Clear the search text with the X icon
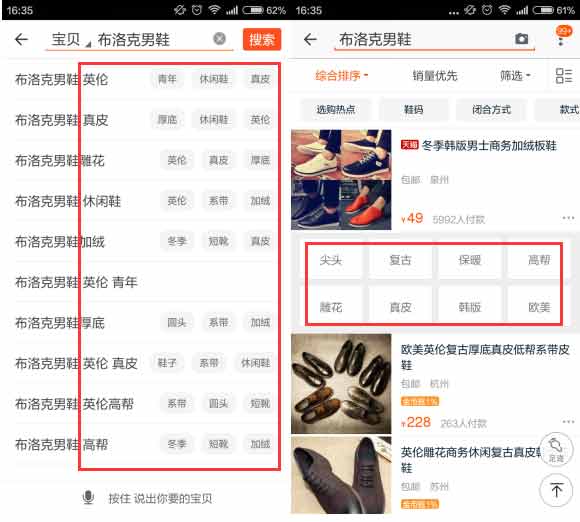Image resolution: width=580 pixels, height=522 pixels. pyautogui.click(x=219, y=38)
